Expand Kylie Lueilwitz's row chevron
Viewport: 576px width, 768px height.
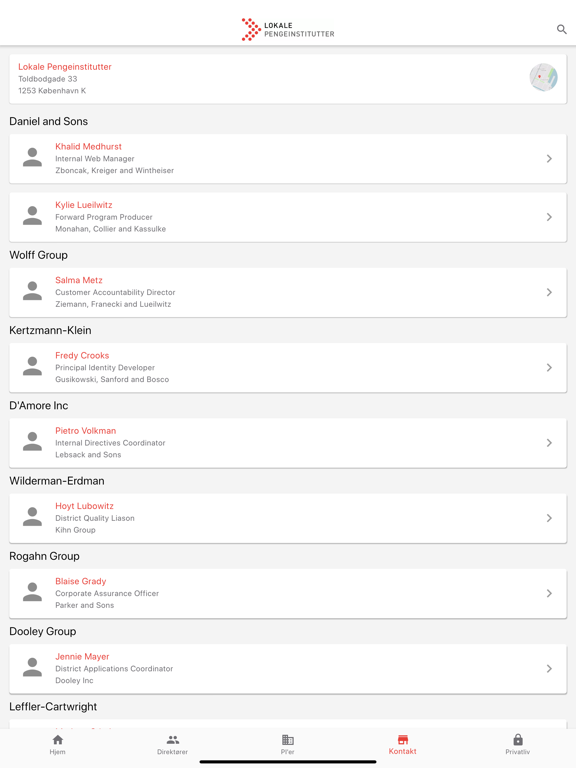(x=549, y=217)
